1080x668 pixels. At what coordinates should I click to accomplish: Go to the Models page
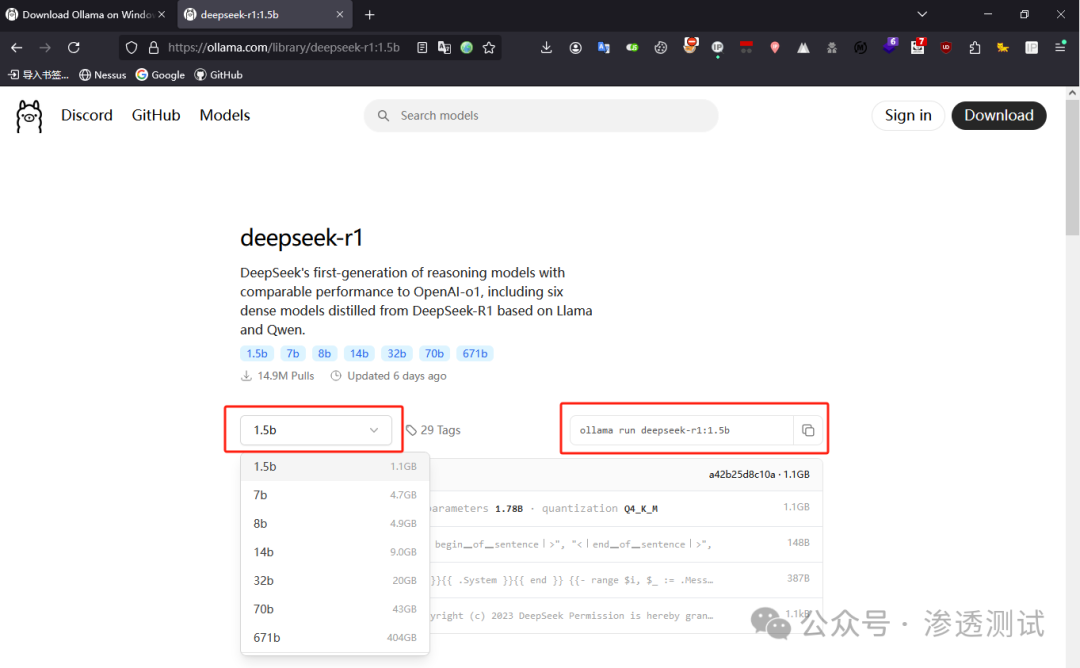click(x=225, y=115)
